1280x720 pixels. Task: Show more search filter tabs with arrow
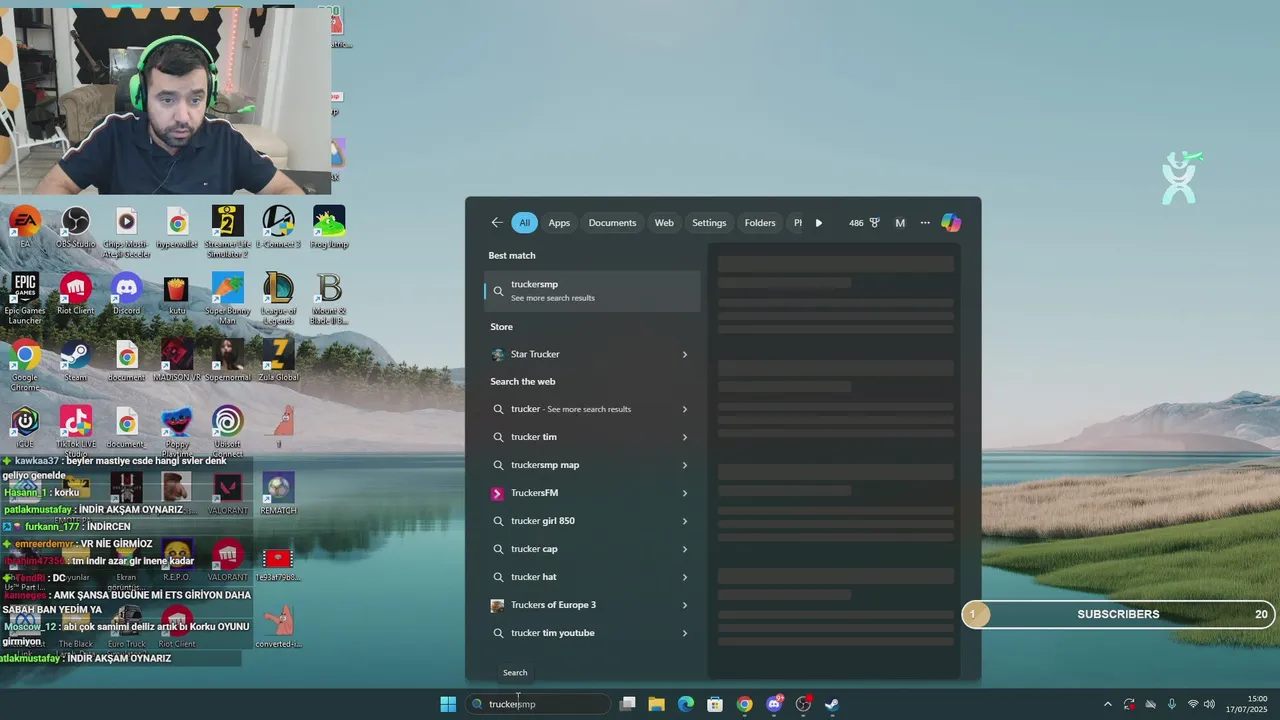click(819, 223)
